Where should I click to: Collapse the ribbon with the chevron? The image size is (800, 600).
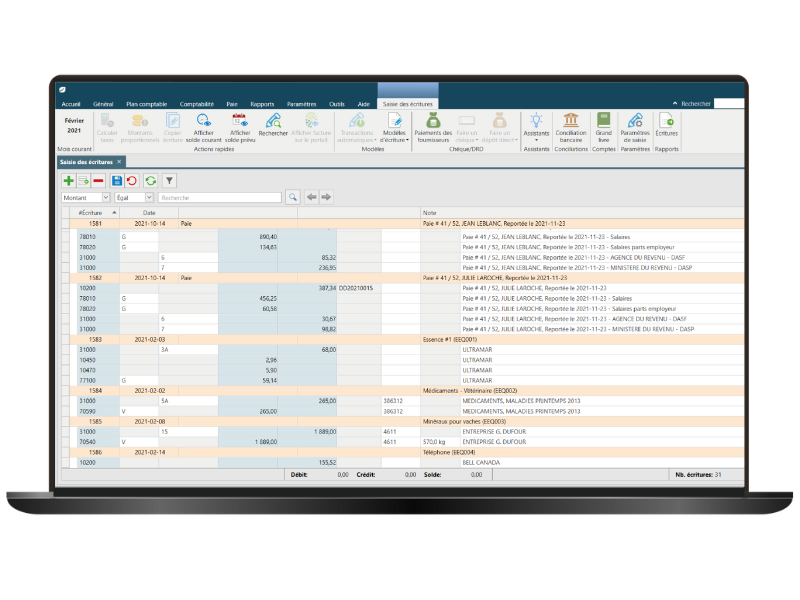coord(675,104)
